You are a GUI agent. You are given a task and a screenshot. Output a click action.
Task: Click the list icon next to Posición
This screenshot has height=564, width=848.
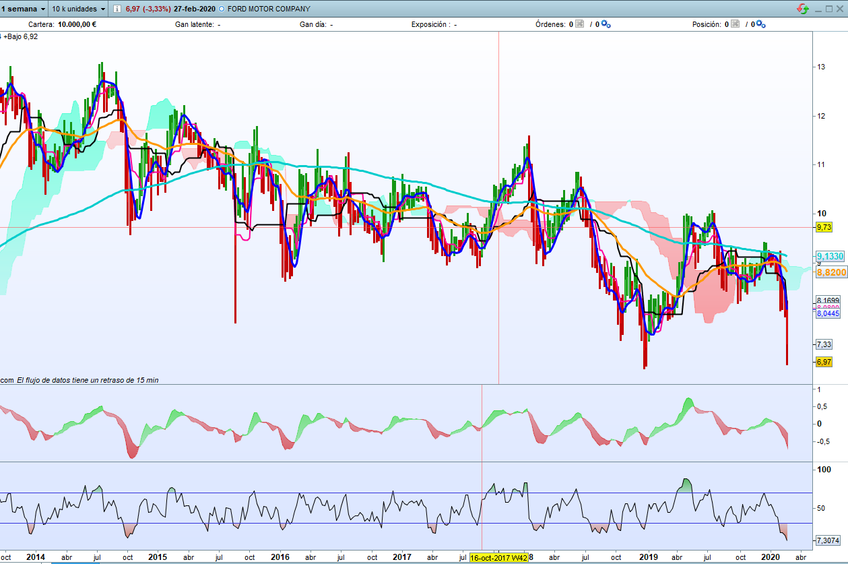coord(735,24)
